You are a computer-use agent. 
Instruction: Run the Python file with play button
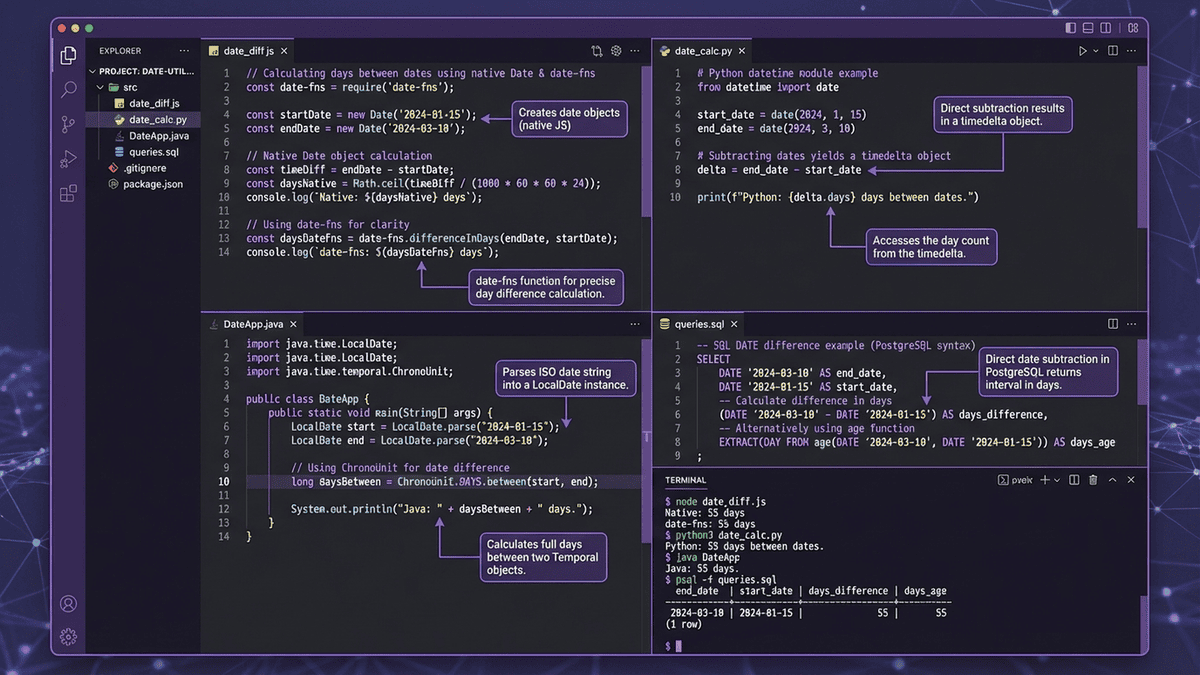pos(1082,50)
